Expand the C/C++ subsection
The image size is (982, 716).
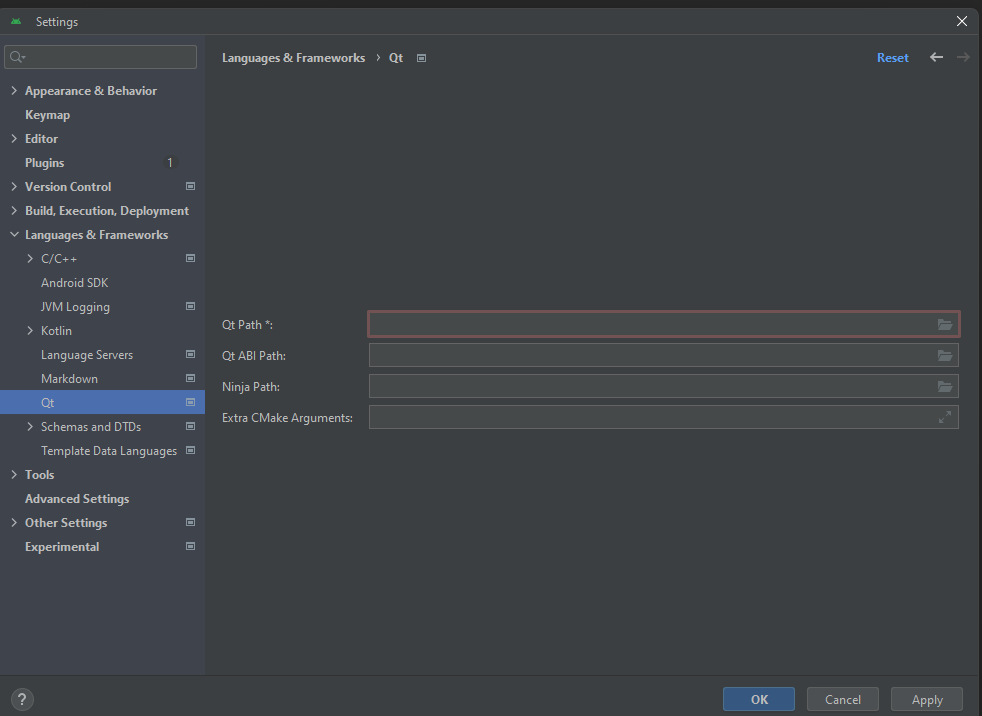(30, 259)
